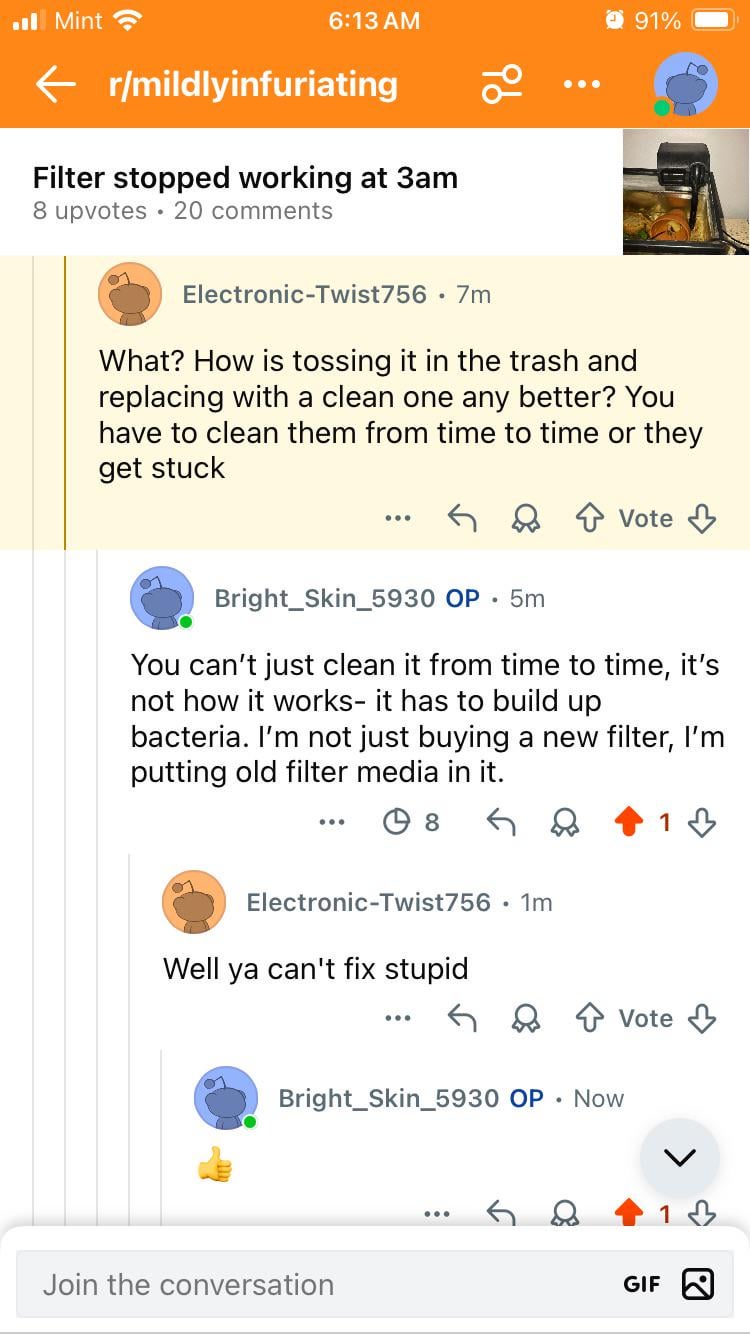Remove upvote on the "build up bacteria" comment
The width and height of the screenshot is (750, 1334).
[x=629, y=822]
